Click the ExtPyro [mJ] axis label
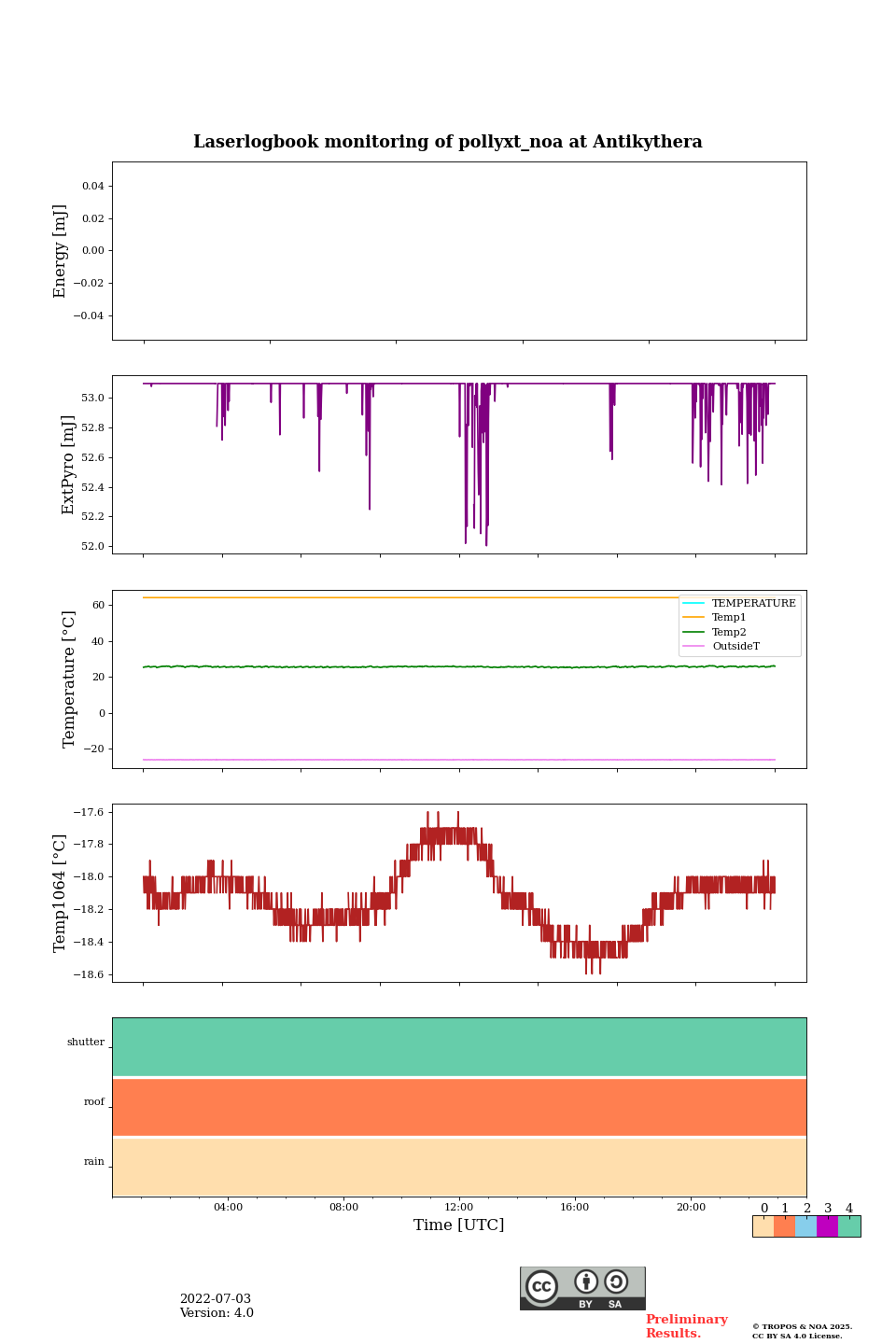This screenshot has width=896, height=1344. point(68,465)
